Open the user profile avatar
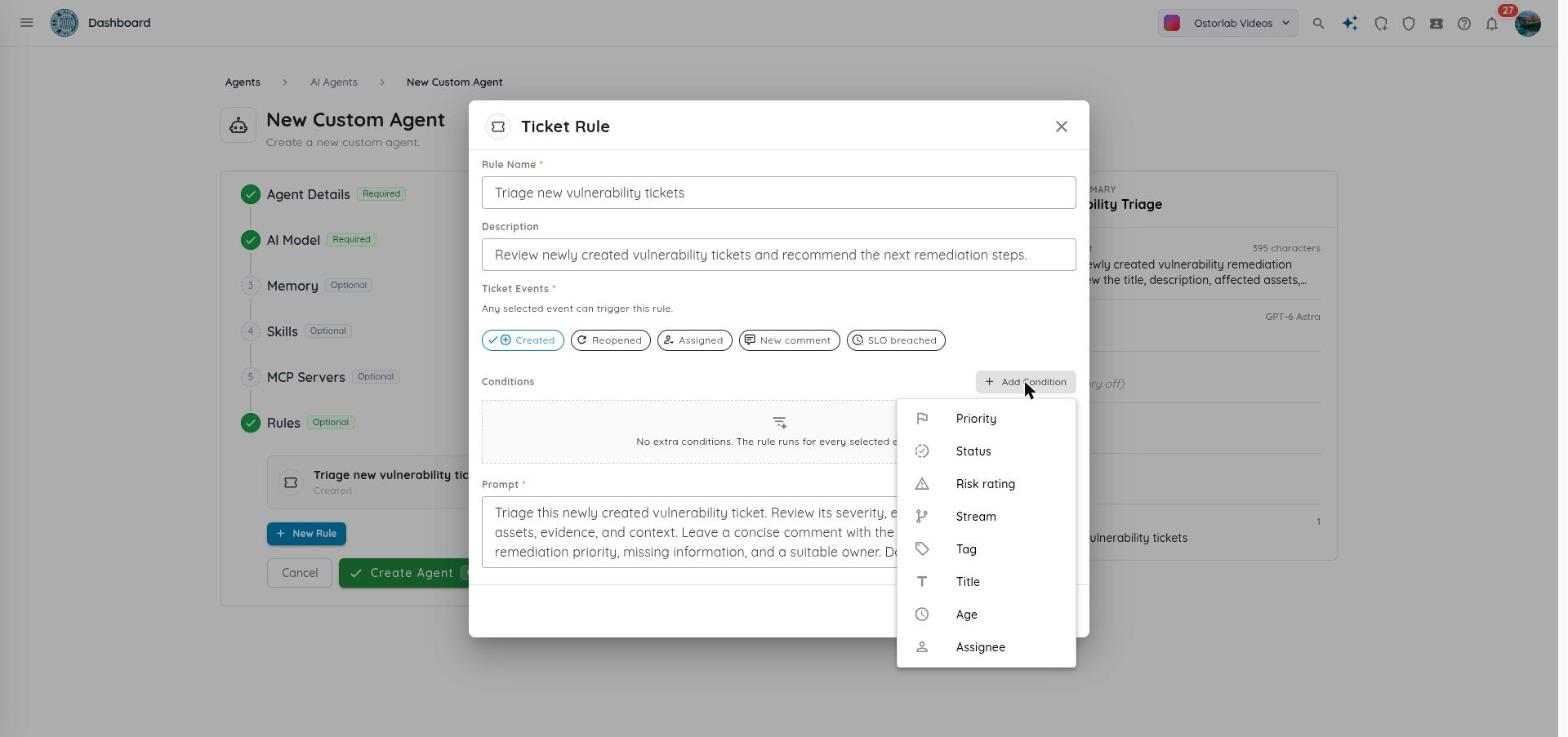 tap(1527, 23)
